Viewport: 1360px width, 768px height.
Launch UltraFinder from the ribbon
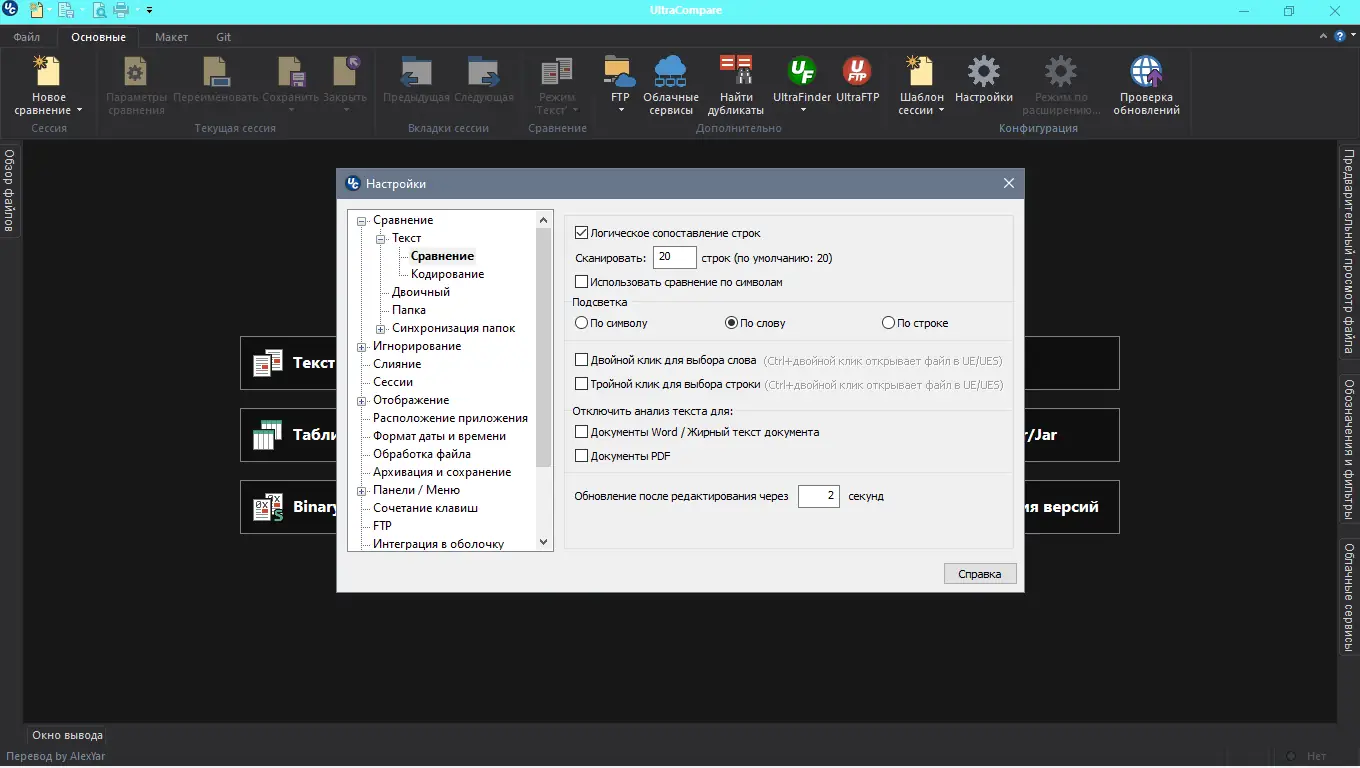click(x=802, y=72)
